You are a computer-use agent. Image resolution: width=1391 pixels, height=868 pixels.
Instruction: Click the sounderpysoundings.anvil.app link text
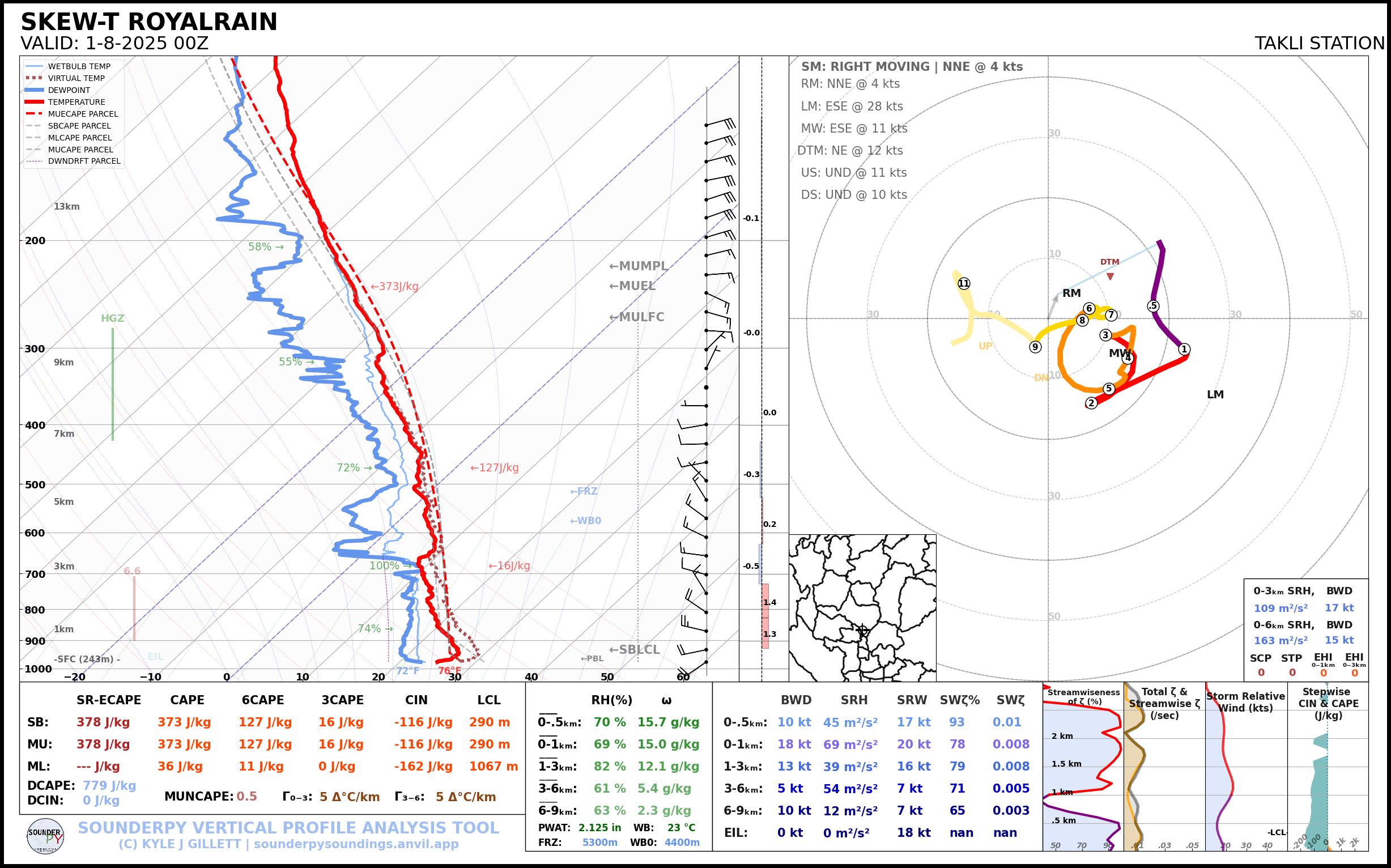tap(356, 844)
